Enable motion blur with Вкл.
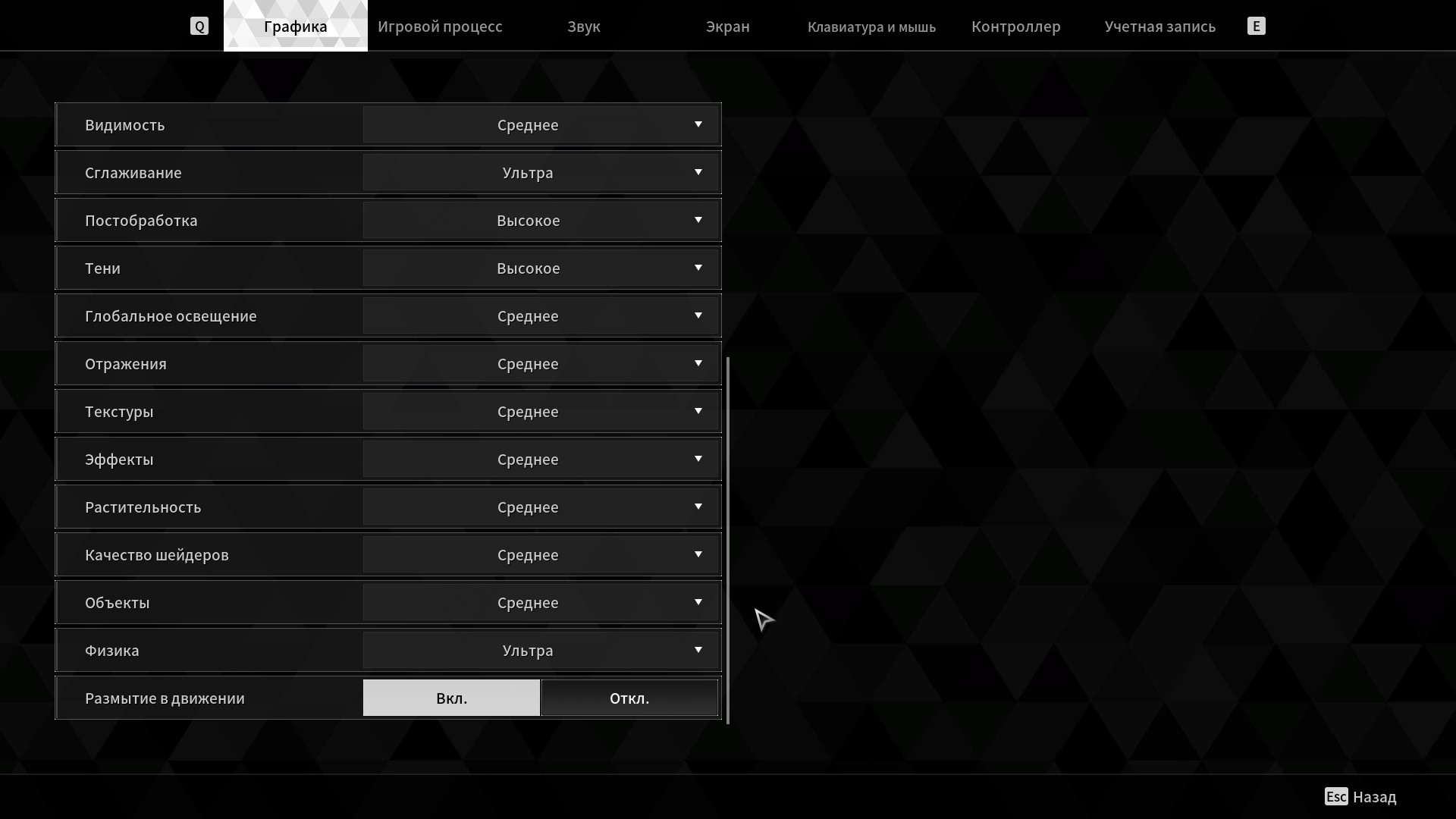1456x819 pixels. coord(451,698)
